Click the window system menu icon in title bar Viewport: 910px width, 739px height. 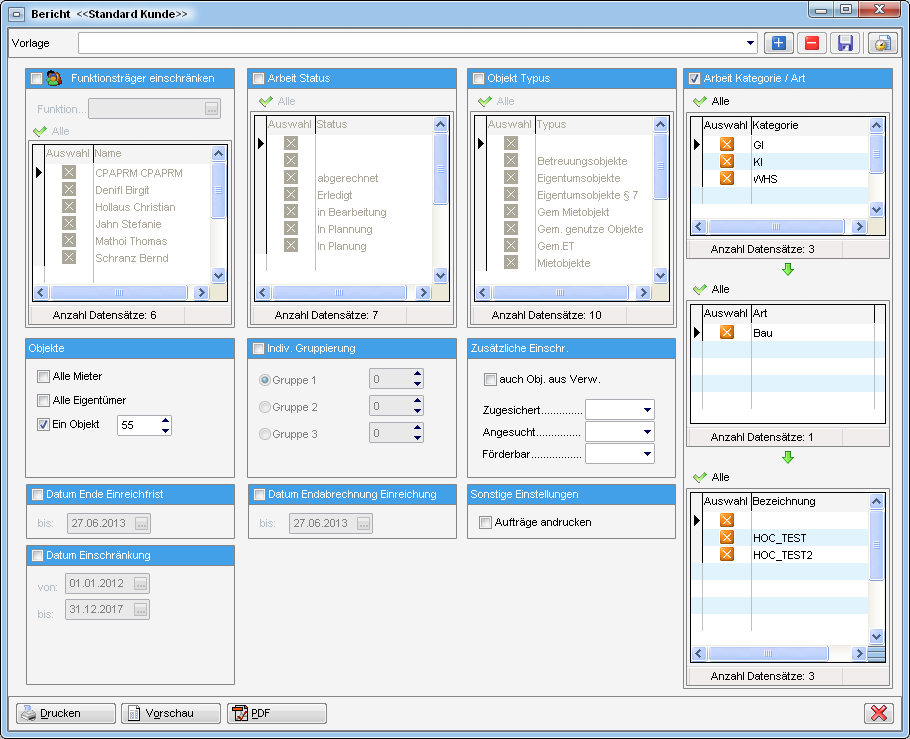[x=17, y=14]
